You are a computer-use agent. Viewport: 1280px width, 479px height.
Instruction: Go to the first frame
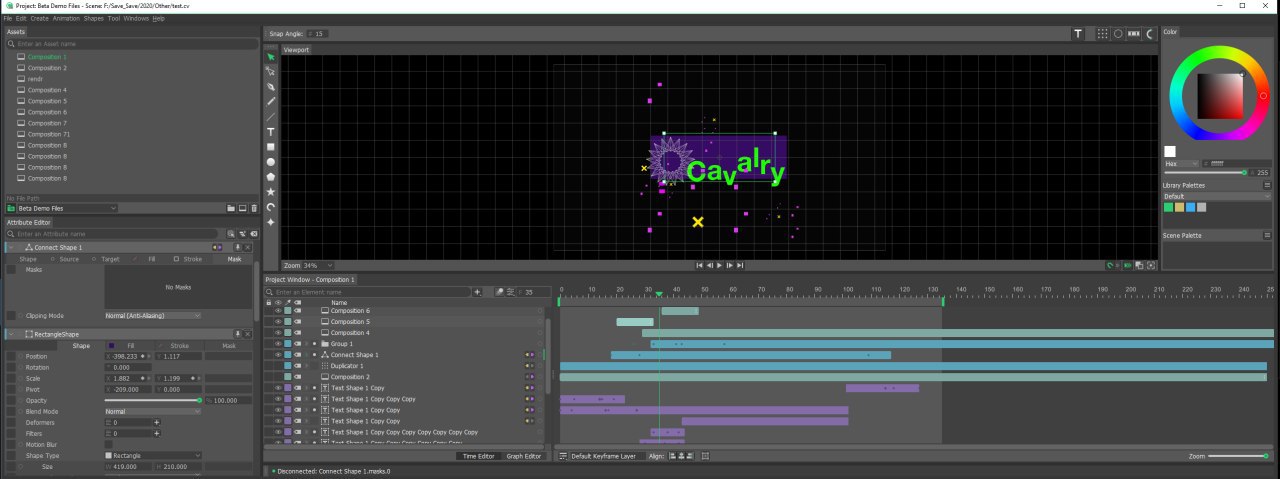tap(699, 265)
